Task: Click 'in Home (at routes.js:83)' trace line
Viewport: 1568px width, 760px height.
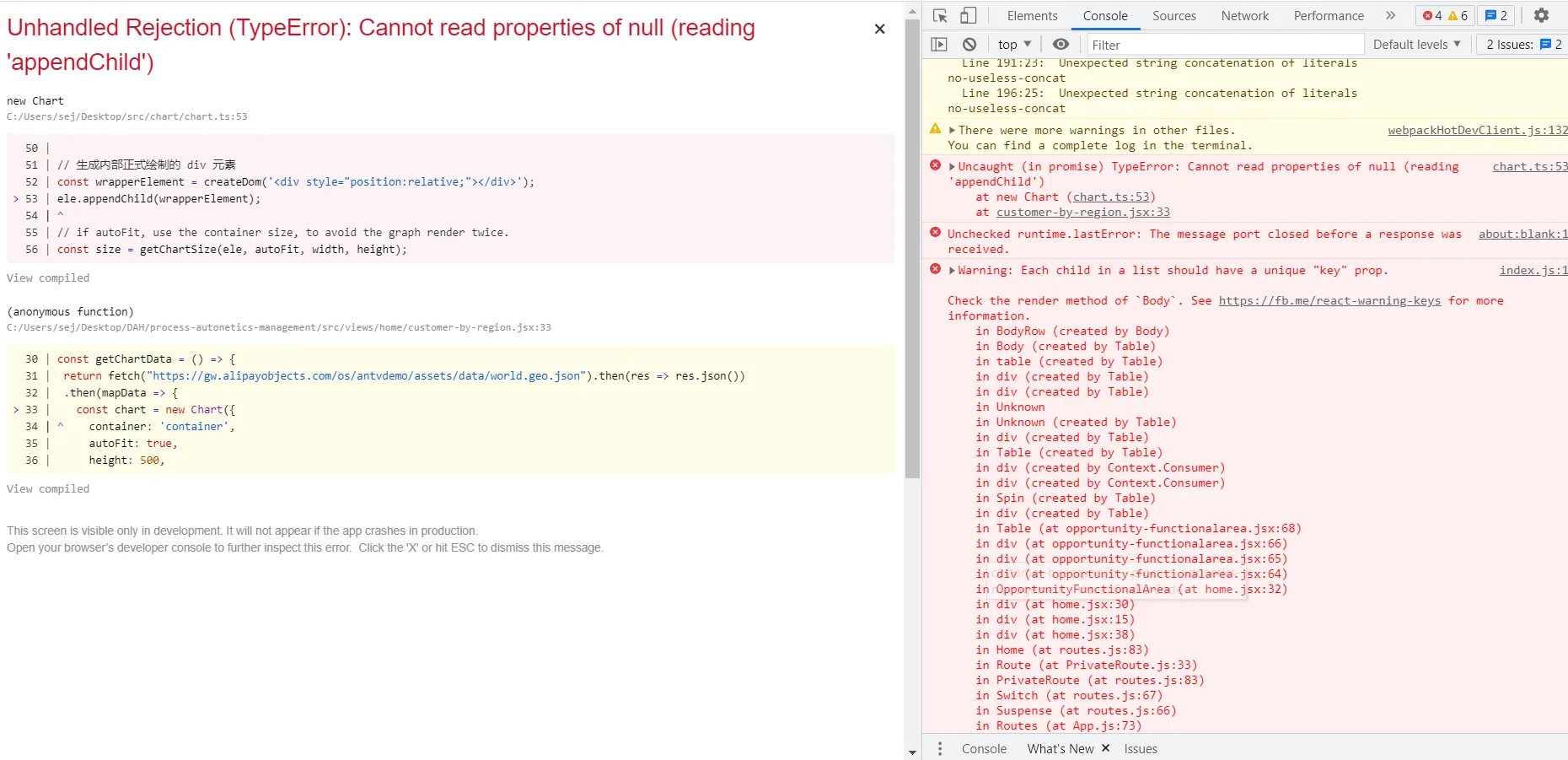Action: point(1062,650)
